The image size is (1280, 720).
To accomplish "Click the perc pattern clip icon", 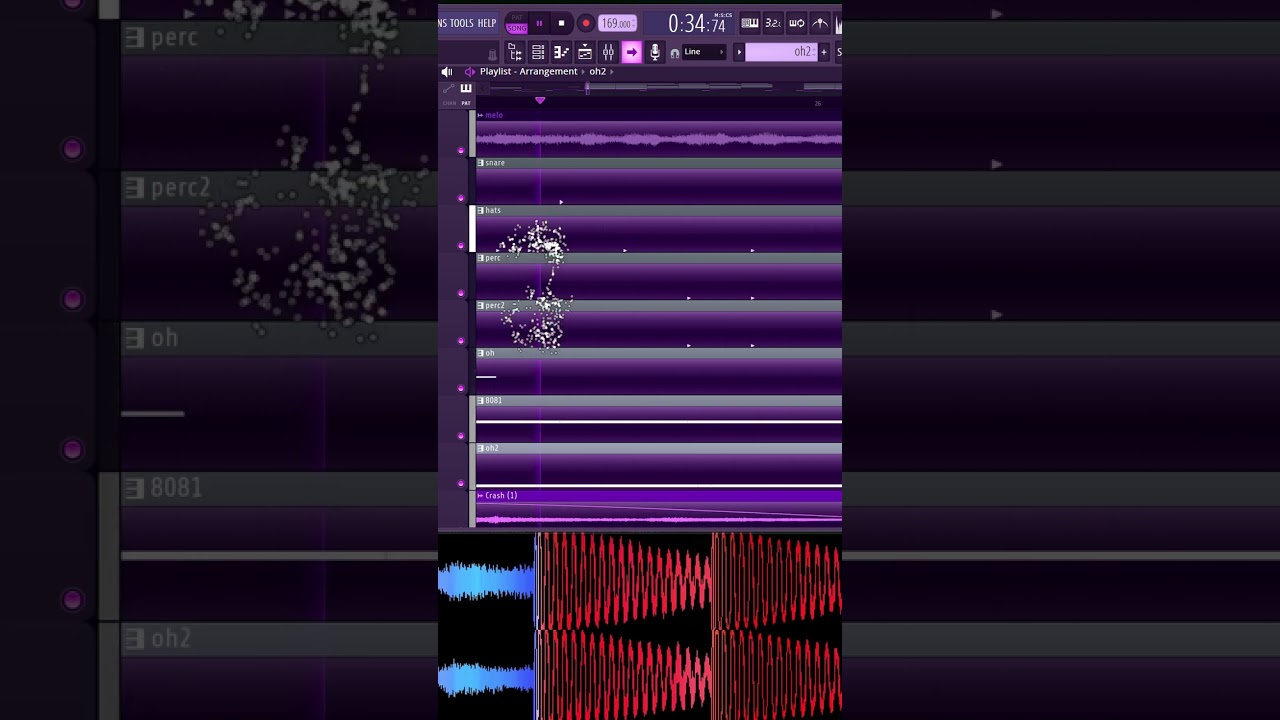I will [481, 258].
